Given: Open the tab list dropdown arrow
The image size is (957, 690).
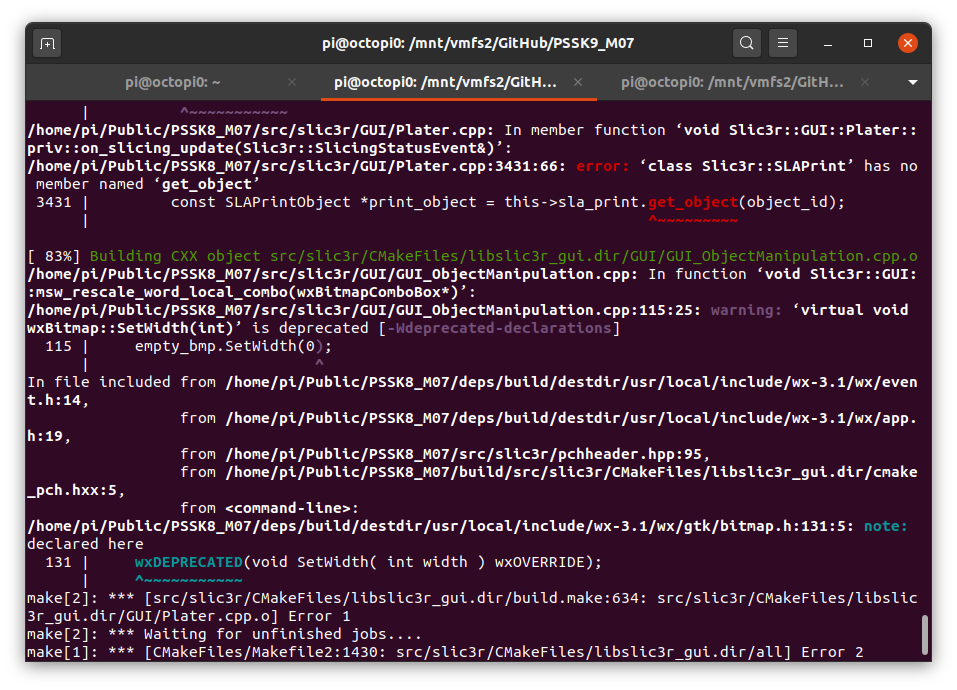Looking at the screenshot, I should [913, 82].
